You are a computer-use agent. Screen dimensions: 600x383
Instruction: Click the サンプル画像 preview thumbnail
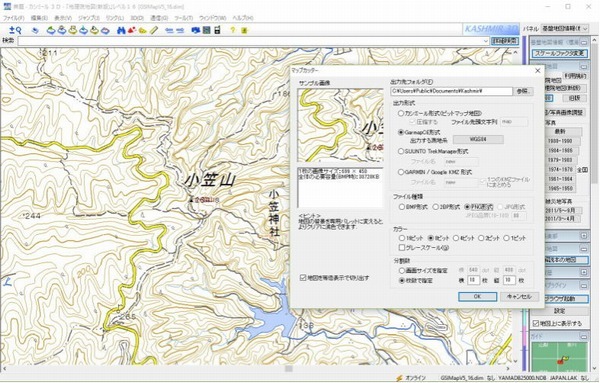pos(340,125)
